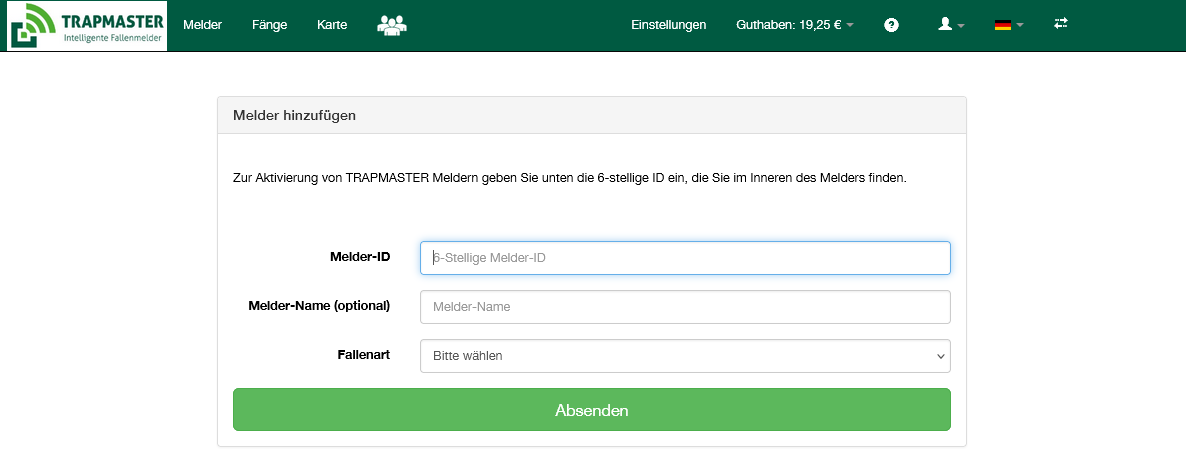Open German flag language selector
The height and width of the screenshot is (462, 1186).
click(x=1008, y=25)
